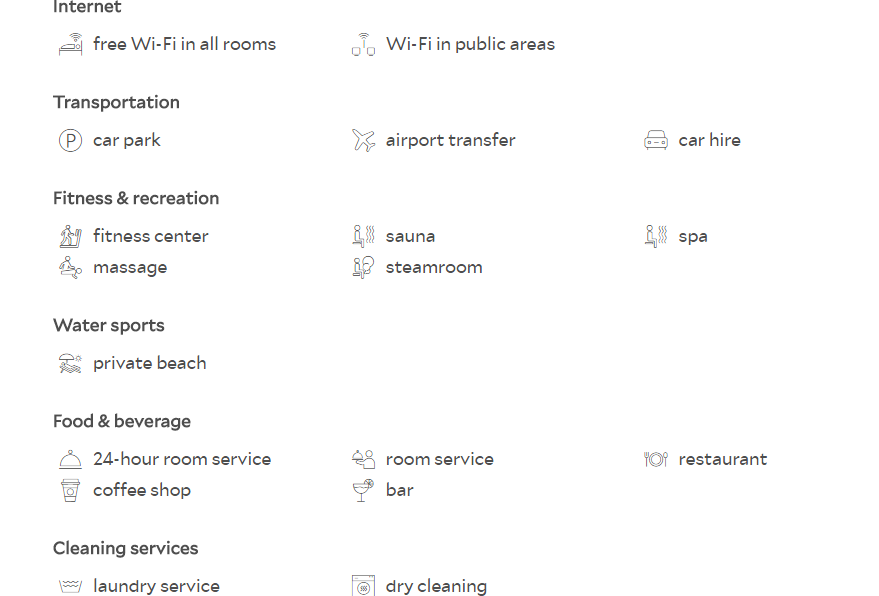This screenshot has width=879, height=596.
Task: Select the car park P icon
Action: pos(71,140)
